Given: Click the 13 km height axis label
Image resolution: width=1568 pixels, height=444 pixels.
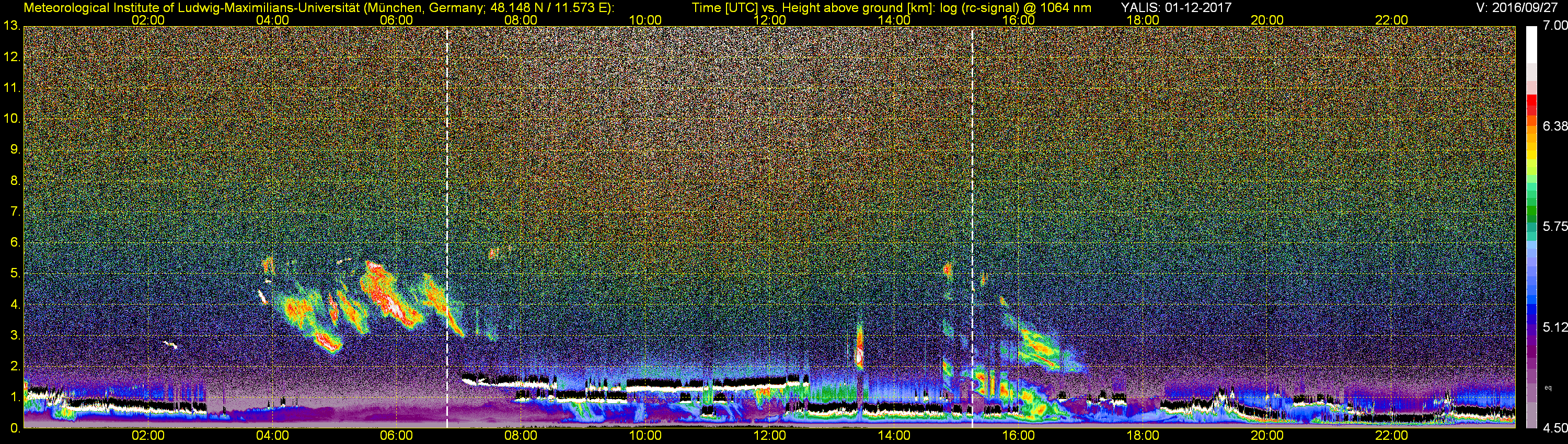Looking at the screenshot, I should click(x=11, y=26).
